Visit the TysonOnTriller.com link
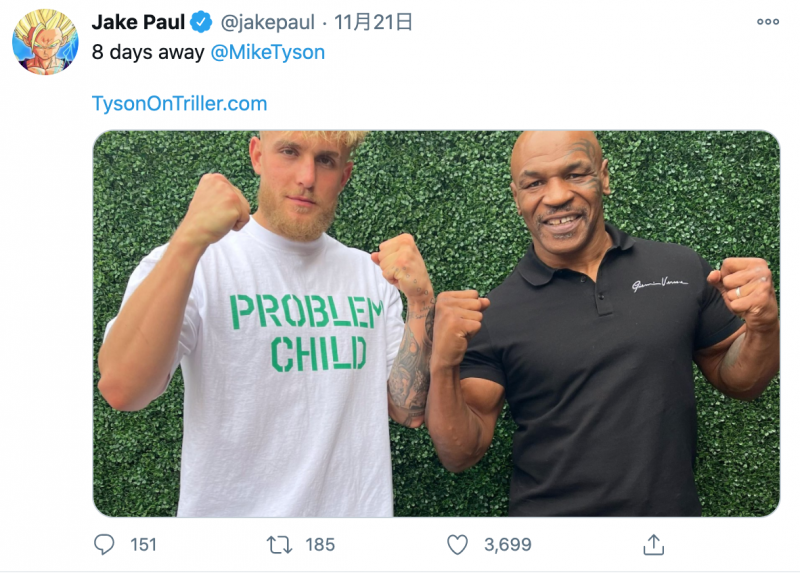800x573 pixels. coord(179,103)
